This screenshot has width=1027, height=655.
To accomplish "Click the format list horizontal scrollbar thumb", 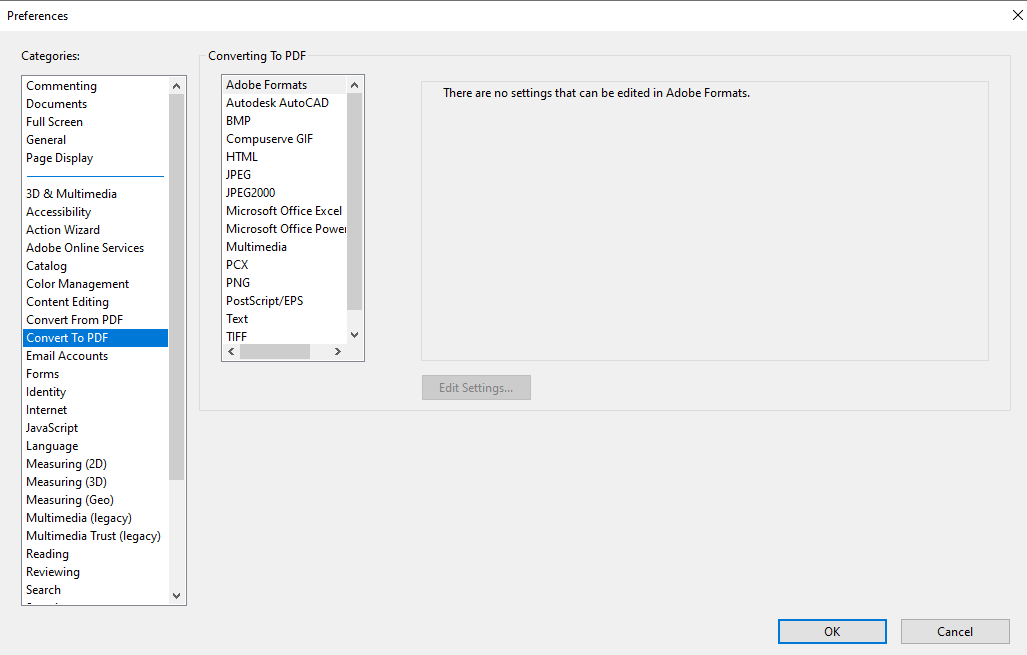I will click(x=274, y=352).
